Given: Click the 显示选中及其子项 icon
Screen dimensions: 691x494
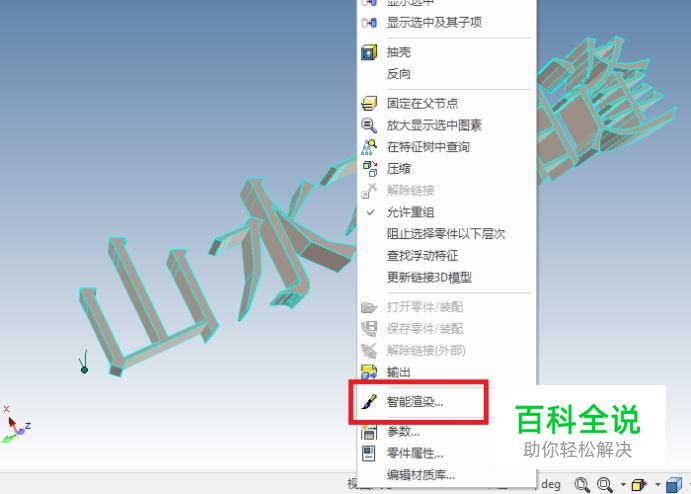Looking at the screenshot, I should click(369, 22).
